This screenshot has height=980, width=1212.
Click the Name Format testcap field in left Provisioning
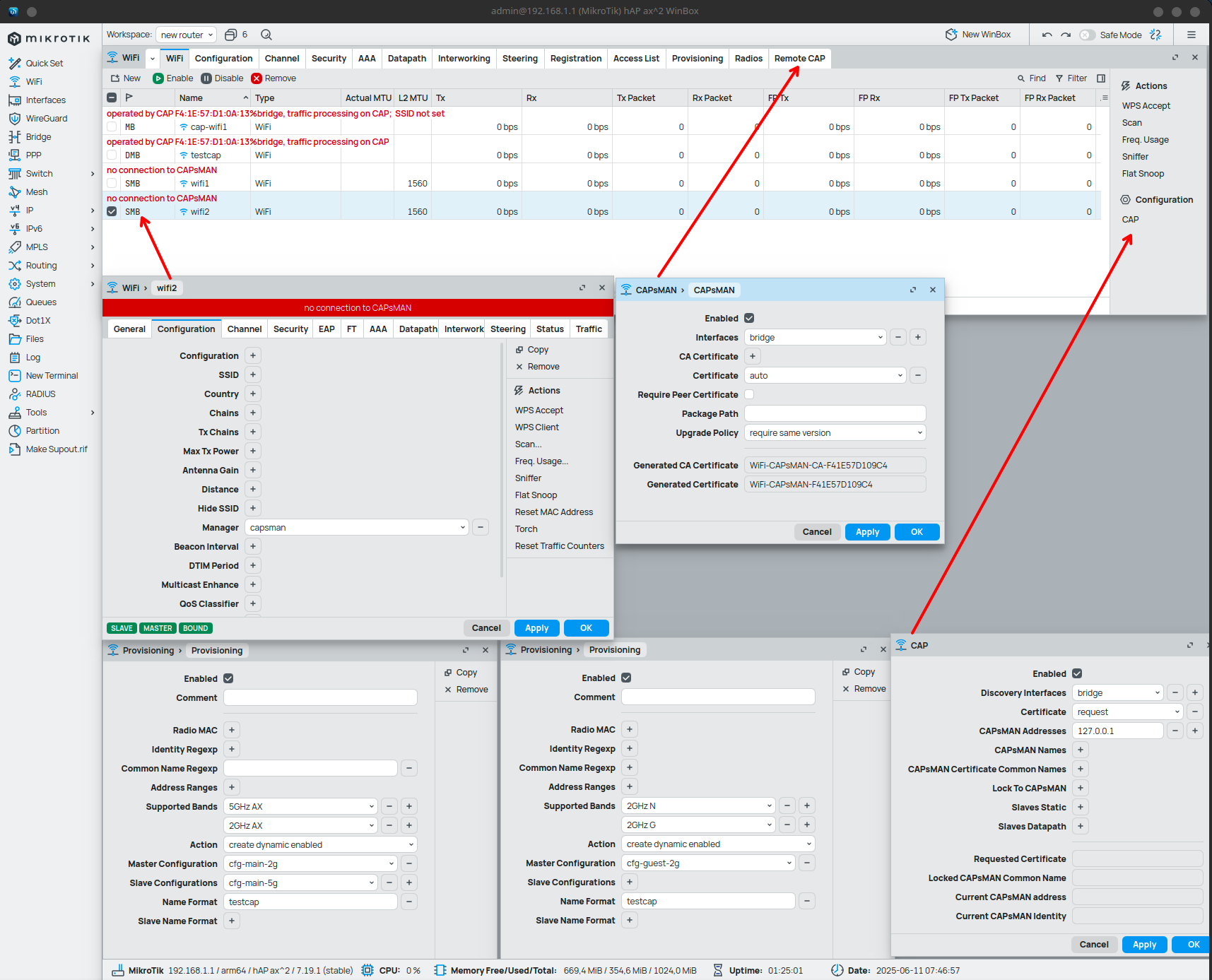pos(310,902)
